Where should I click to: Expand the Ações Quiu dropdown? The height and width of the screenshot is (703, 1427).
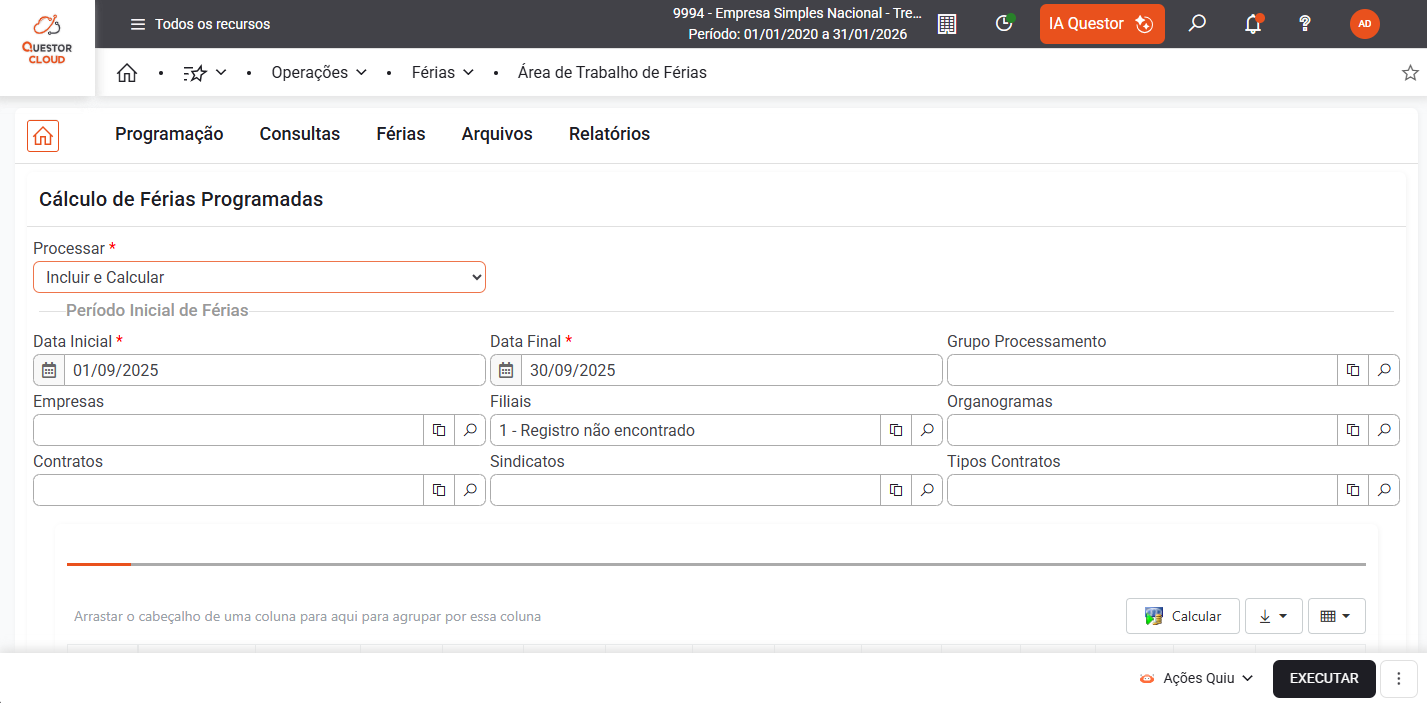[x=1197, y=678]
